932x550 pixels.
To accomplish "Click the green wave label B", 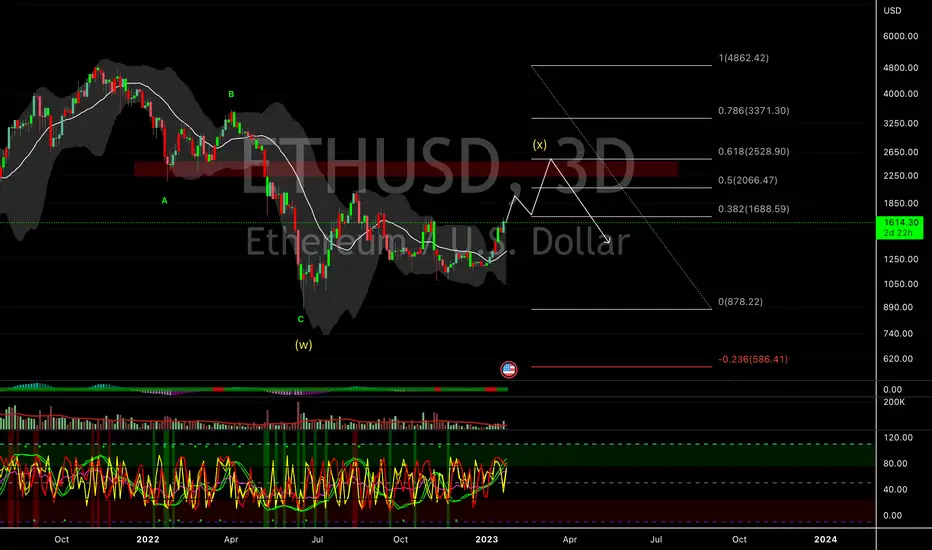I will point(231,94).
